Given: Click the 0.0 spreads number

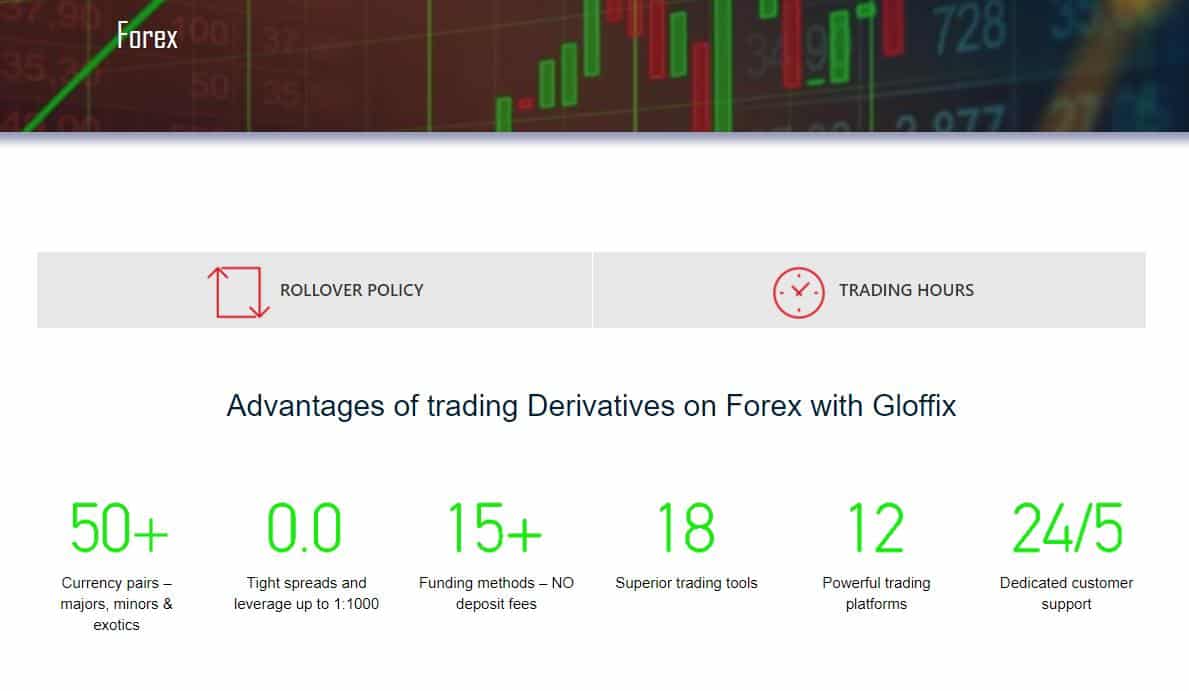Looking at the screenshot, I should click(x=305, y=528).
